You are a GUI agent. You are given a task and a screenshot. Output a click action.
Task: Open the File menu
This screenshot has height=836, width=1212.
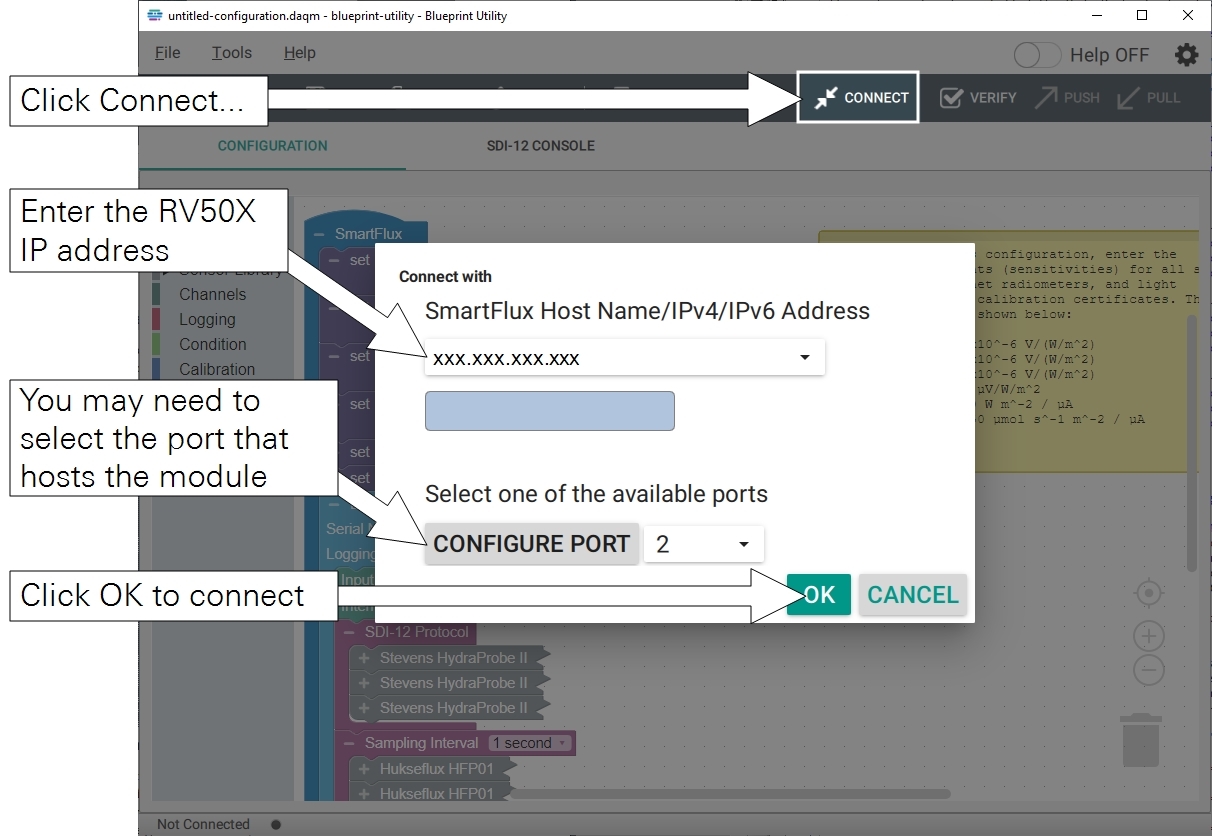tap(168, 53)
